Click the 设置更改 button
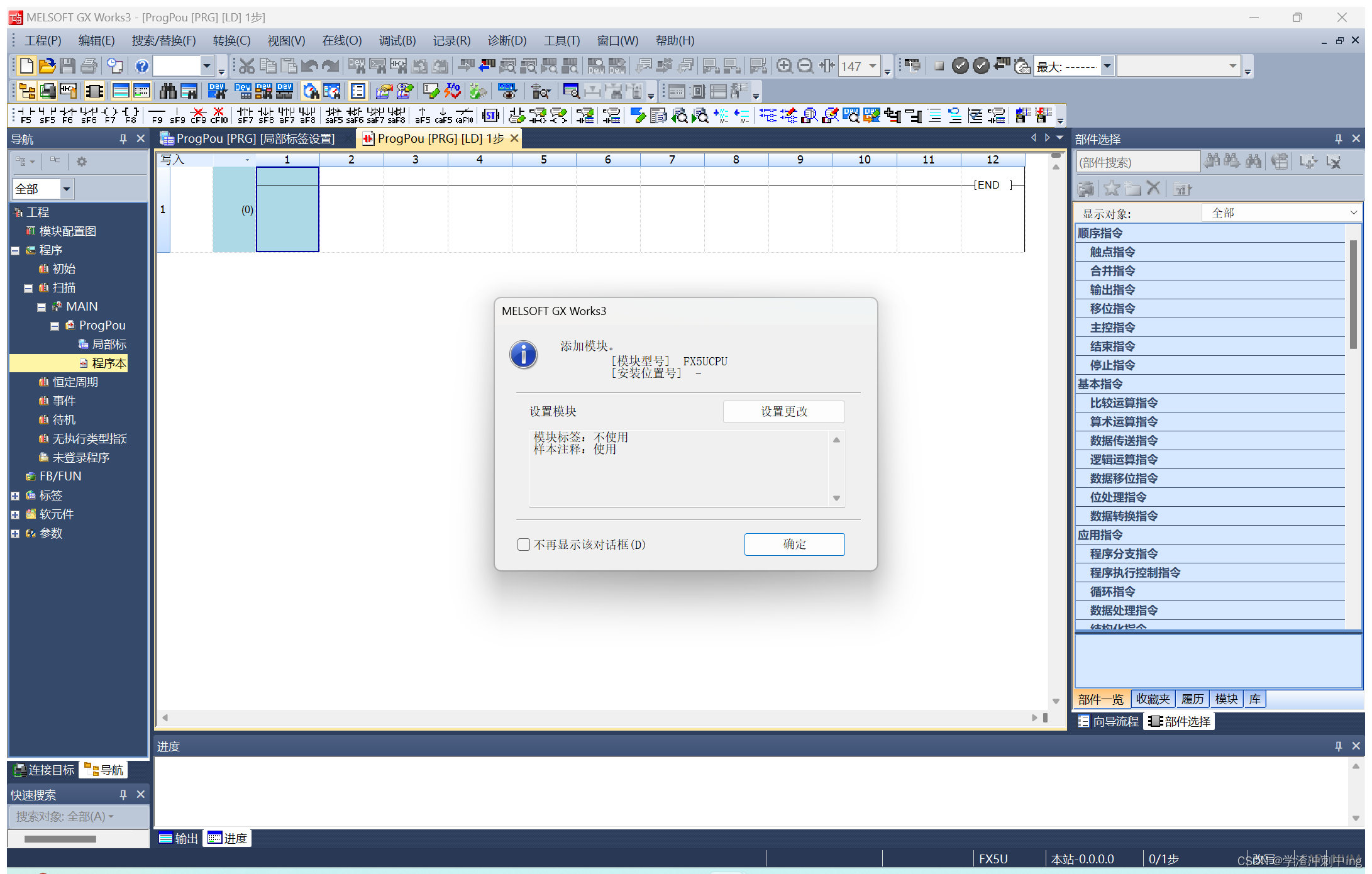 click(783, 412)
